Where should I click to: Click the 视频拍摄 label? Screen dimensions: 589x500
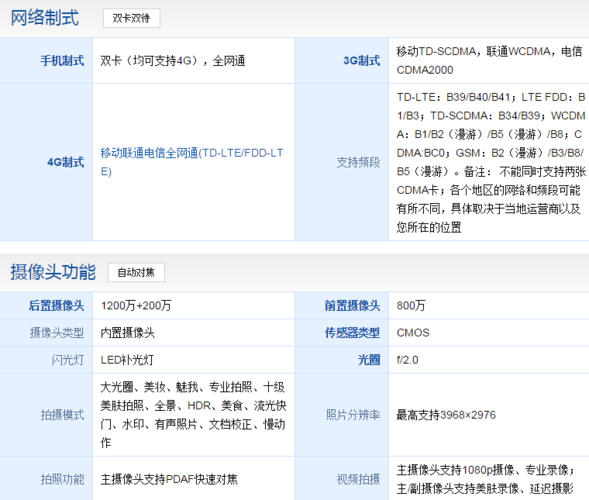[x=358, y=479]
